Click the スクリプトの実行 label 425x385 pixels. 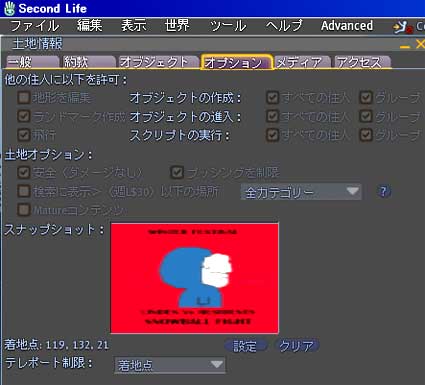180,135
